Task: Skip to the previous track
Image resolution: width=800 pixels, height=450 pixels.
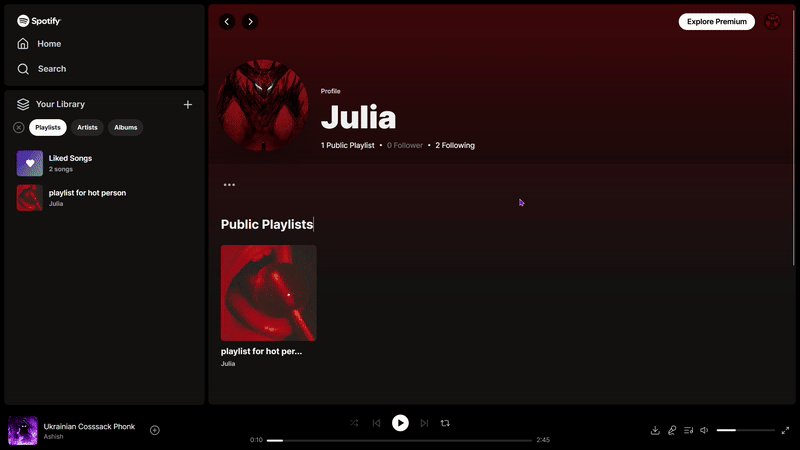Action: [x=377, y=423]
